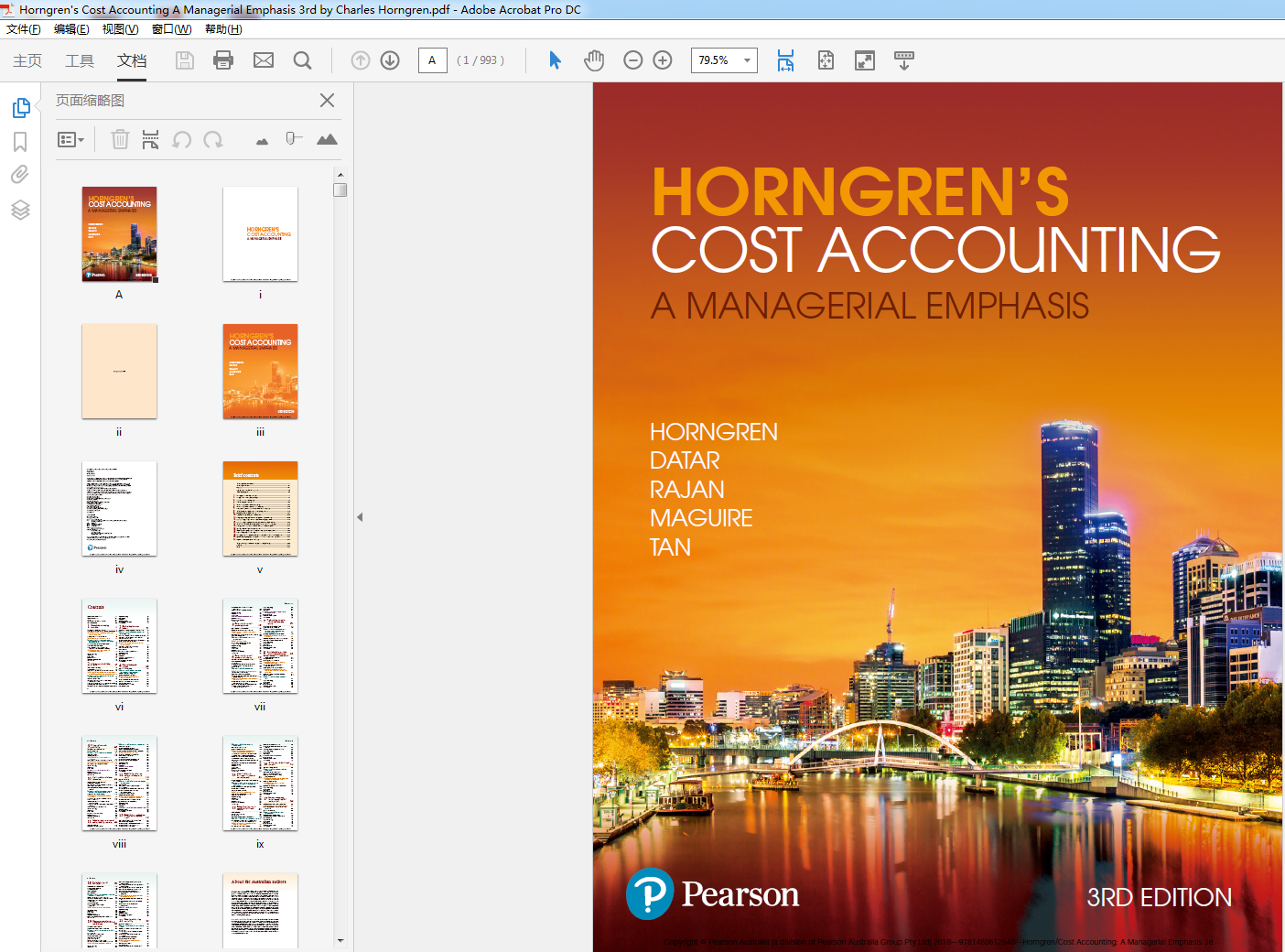Click the Print pages thumbnail toolbar icon
The width and height of the screenshot is (1285, 952).
[x=151, y=139]
